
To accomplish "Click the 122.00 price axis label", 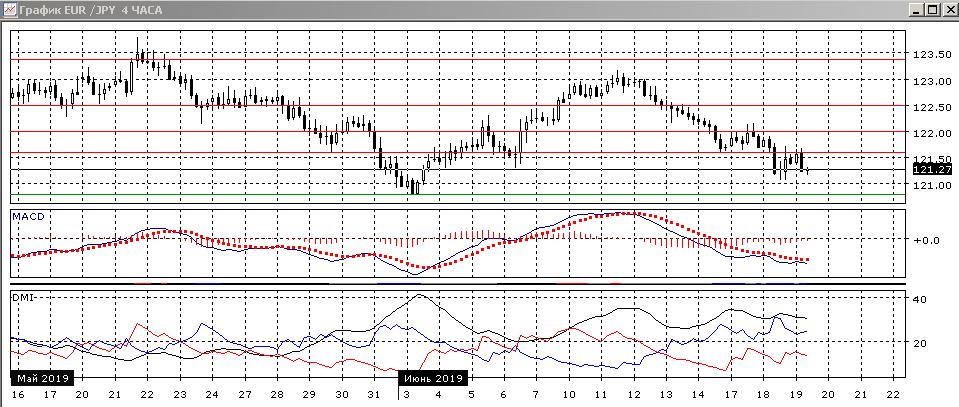I will coord(930,133).
